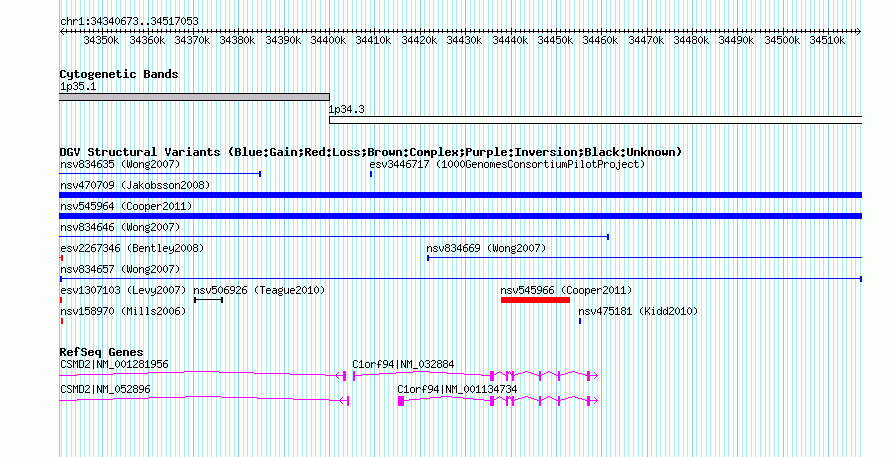Click the 34420k ruler position
The height and width of the screenshot is (457, 890).
tap(419, 41)
